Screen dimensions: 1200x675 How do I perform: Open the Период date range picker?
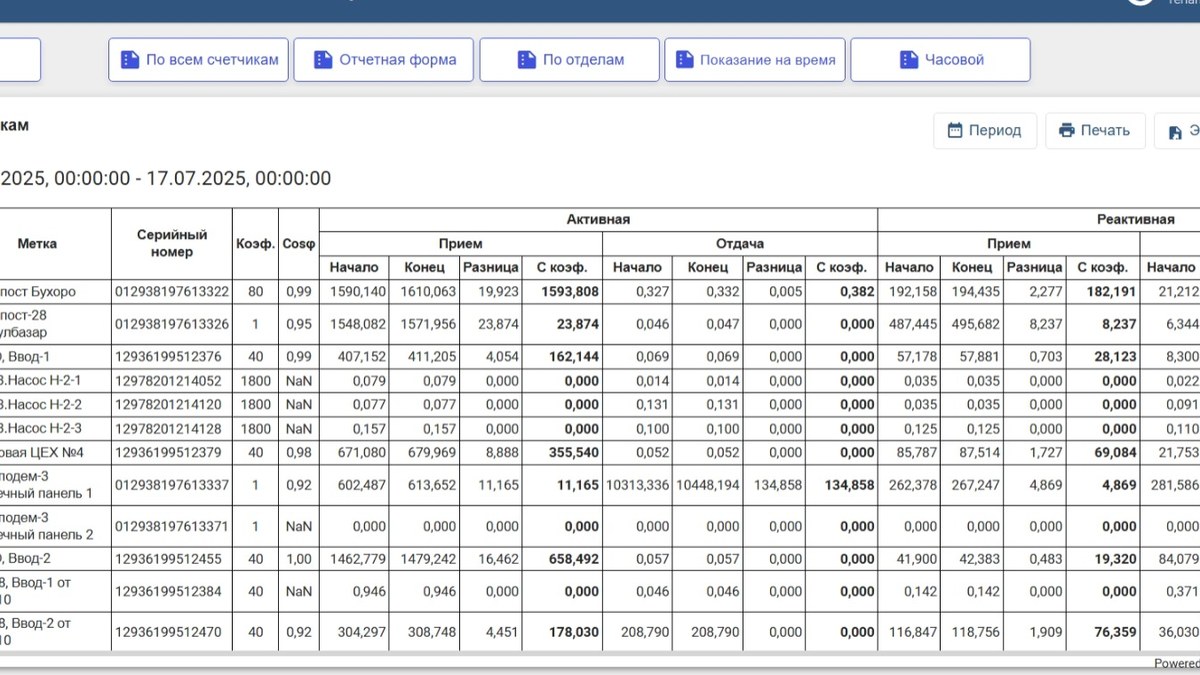(x=985, y=130)
